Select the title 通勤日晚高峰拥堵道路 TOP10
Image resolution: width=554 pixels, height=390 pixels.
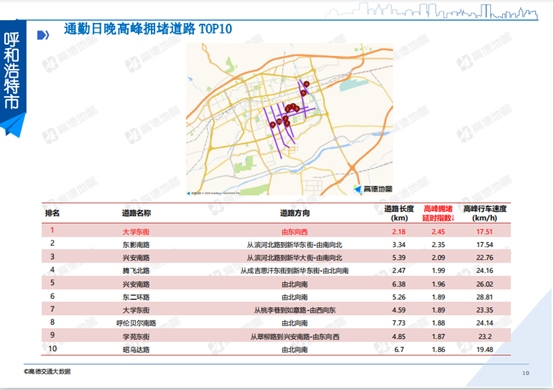coord(148,29)
